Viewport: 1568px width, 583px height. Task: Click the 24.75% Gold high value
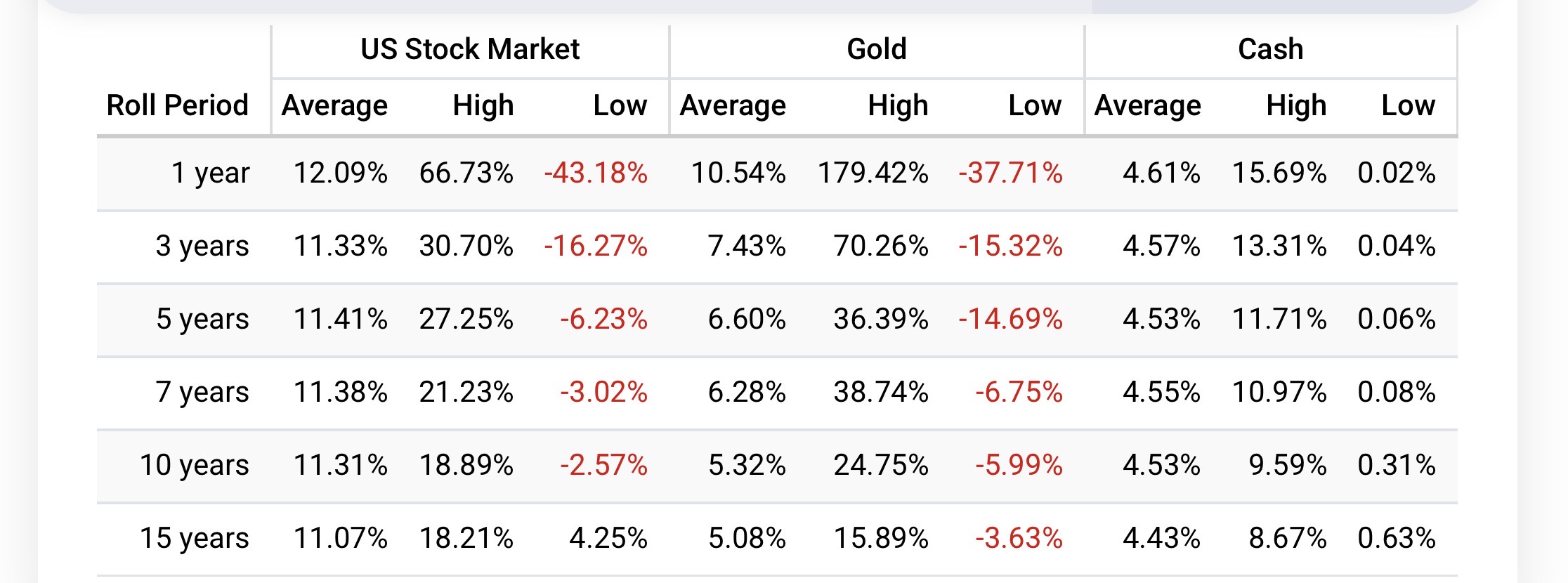pyautogui.click(x=881, y=465)
